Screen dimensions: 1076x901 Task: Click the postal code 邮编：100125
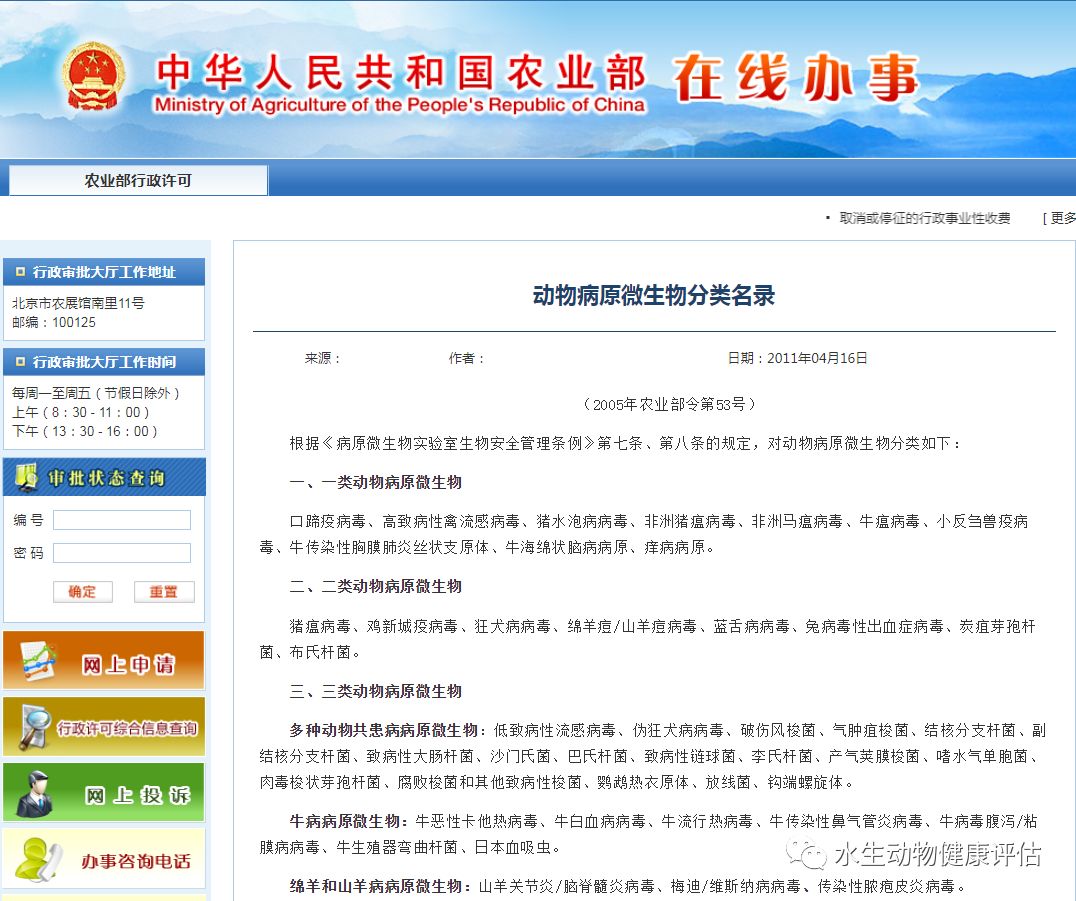(54, 323)
